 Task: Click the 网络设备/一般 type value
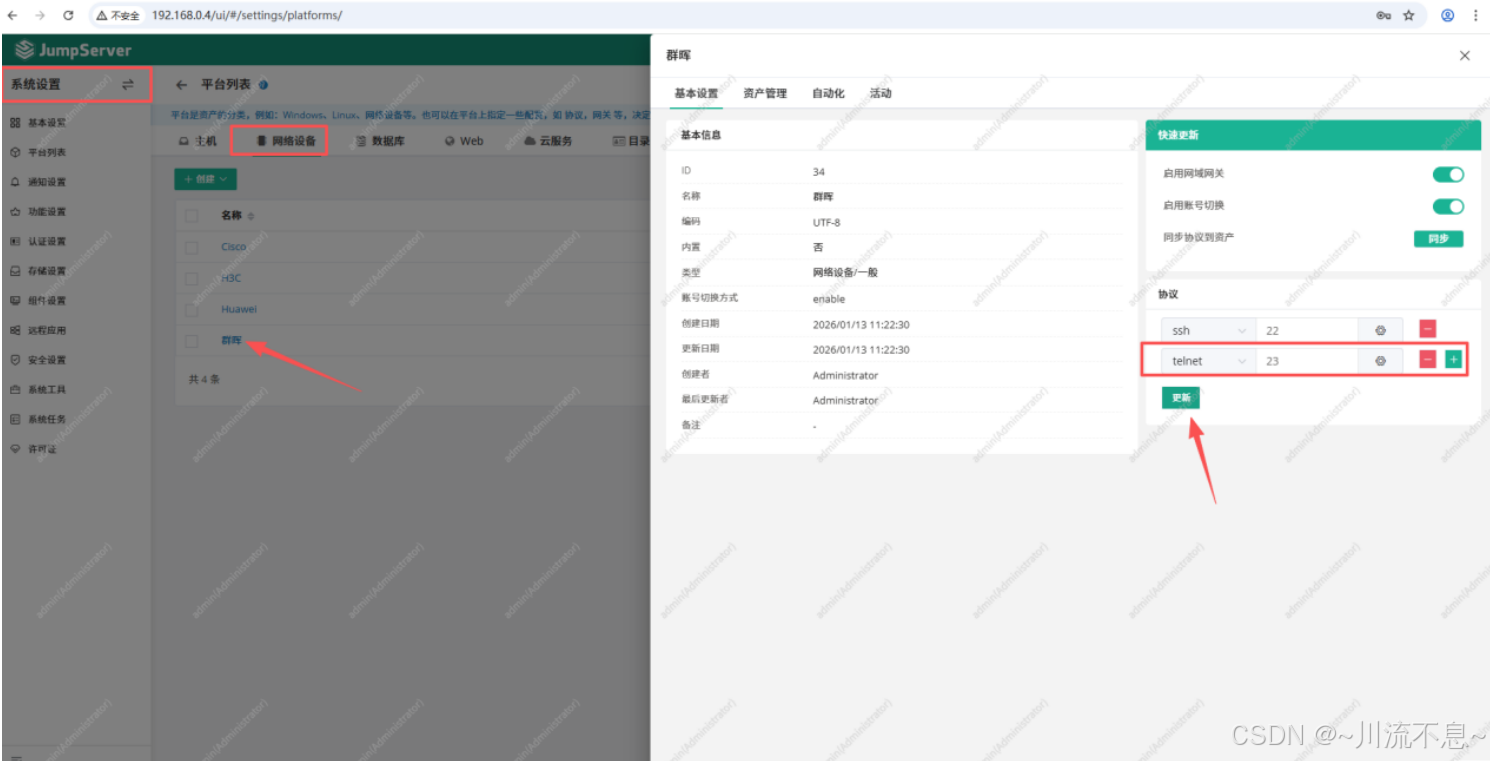pyautogui.click(x=845, y=272)
